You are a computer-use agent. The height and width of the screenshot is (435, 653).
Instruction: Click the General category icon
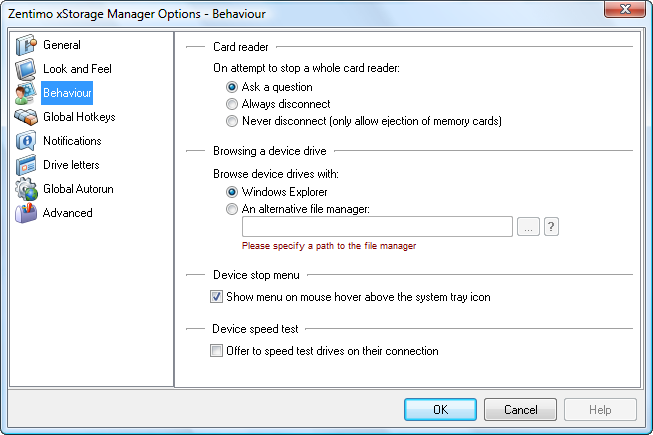click(26, 45)
